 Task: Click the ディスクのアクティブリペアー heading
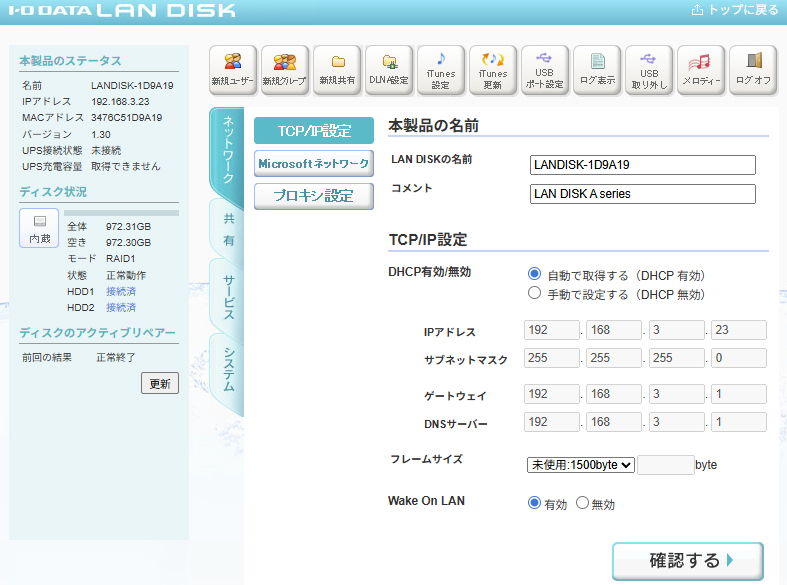tap(98, 332)
